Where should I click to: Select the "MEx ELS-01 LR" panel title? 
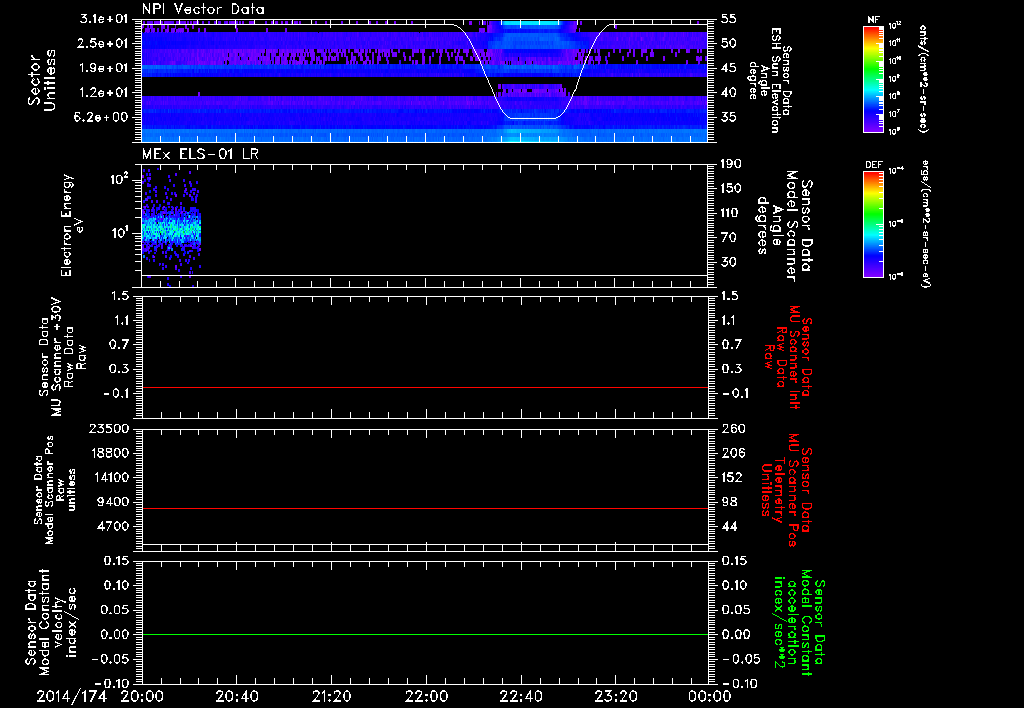(x=200, y=154)
